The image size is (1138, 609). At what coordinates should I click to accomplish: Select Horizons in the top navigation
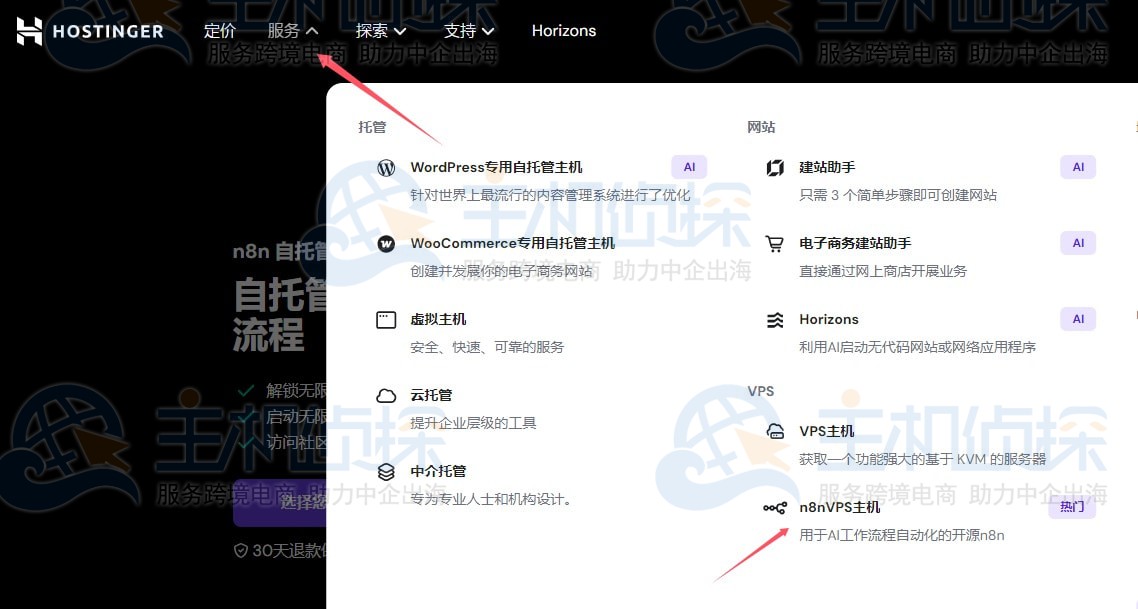coord(564,30)
